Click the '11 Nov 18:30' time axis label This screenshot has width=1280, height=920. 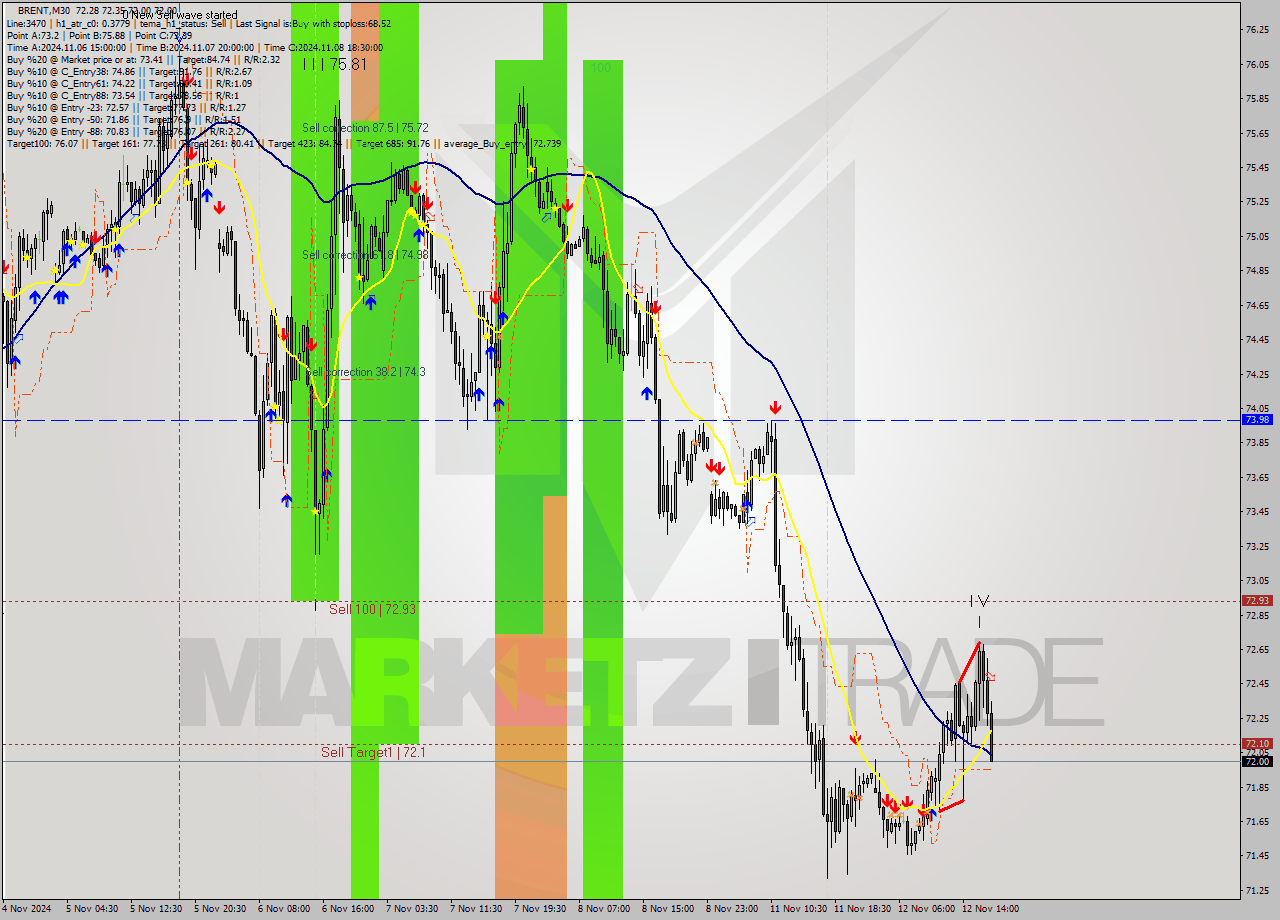point(863,909)
